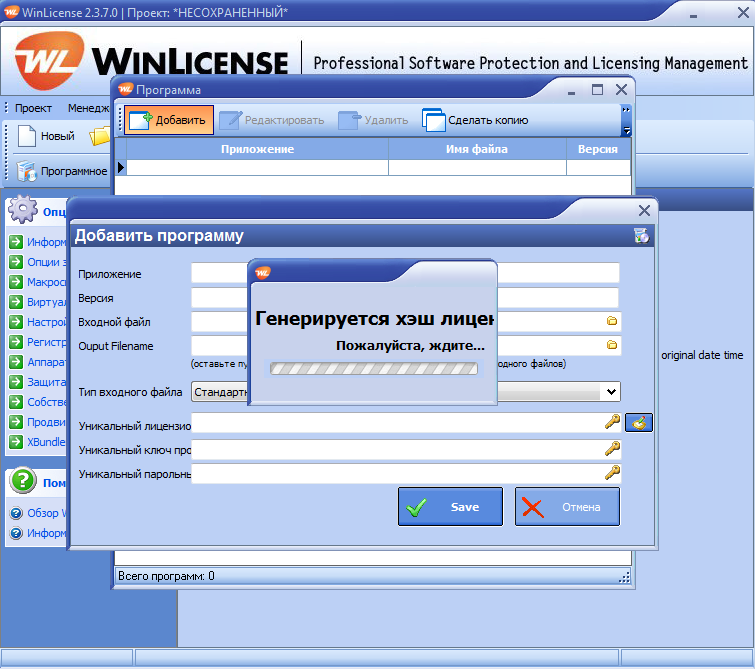This screenshot has height=669, width=755.
Task: Click the icon in Добавить программу header
Action: [641, 236]
